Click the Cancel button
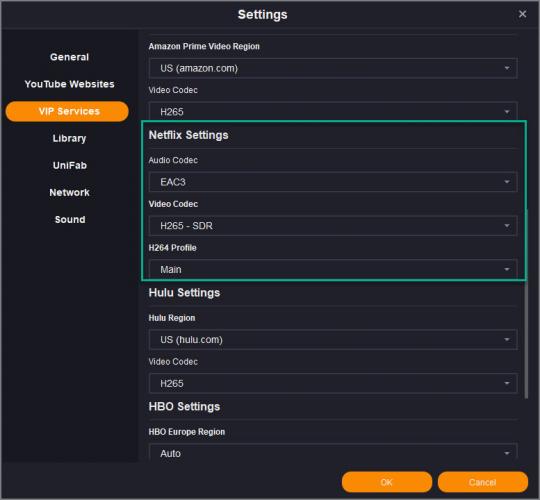Viewport: 540px width, 500px height. [x=482, y=482]
